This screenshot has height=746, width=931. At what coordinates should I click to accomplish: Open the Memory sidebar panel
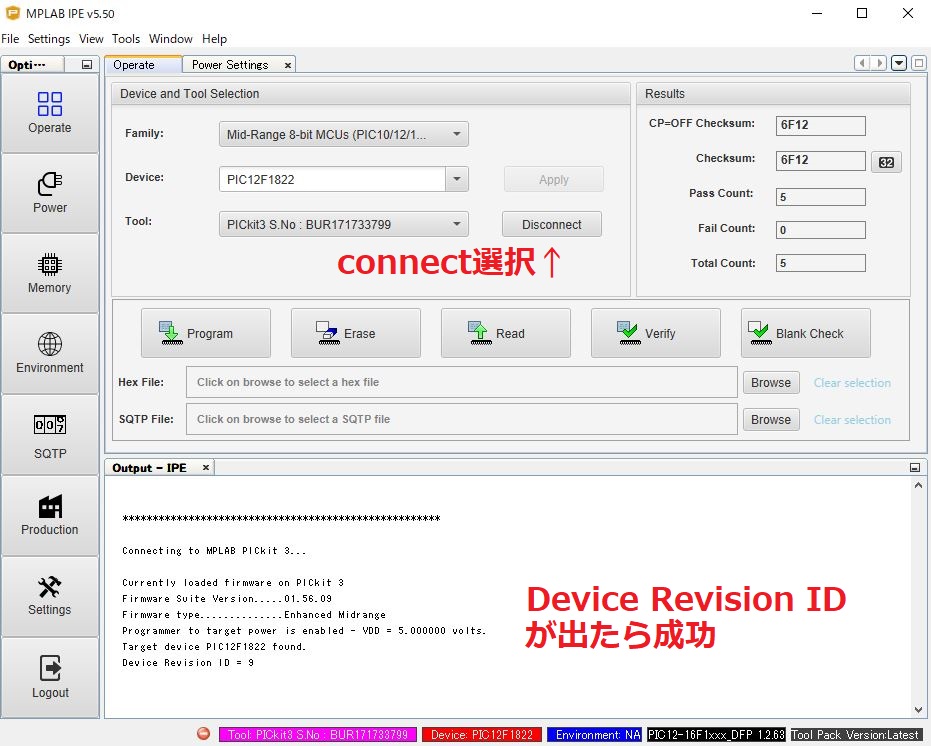pos(50,273)
